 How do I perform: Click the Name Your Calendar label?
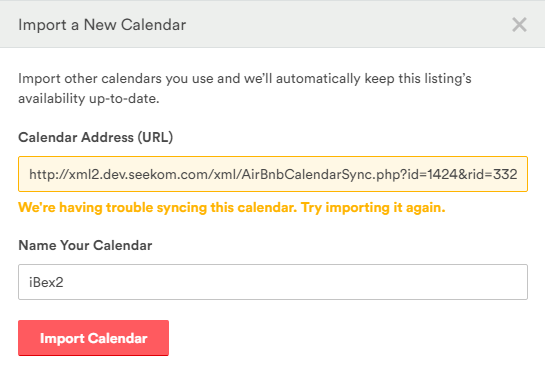(85, 245)
